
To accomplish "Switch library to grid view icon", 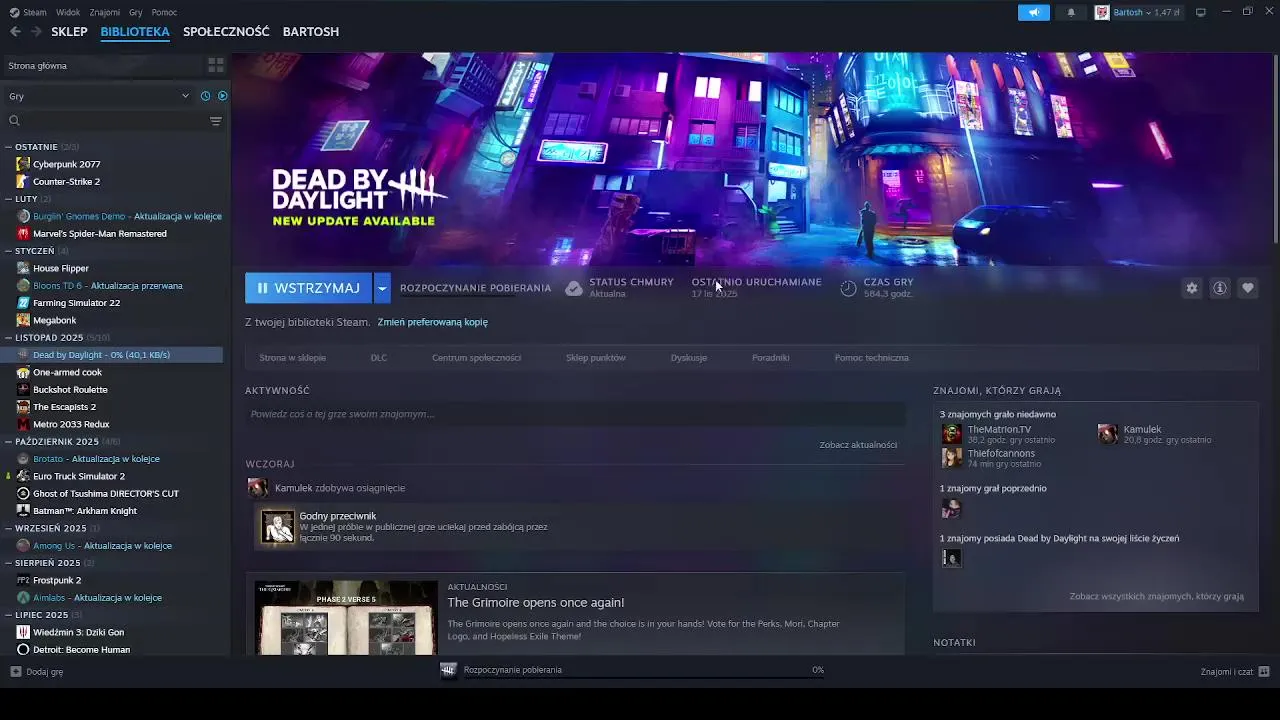I will (x=215, y=66).
